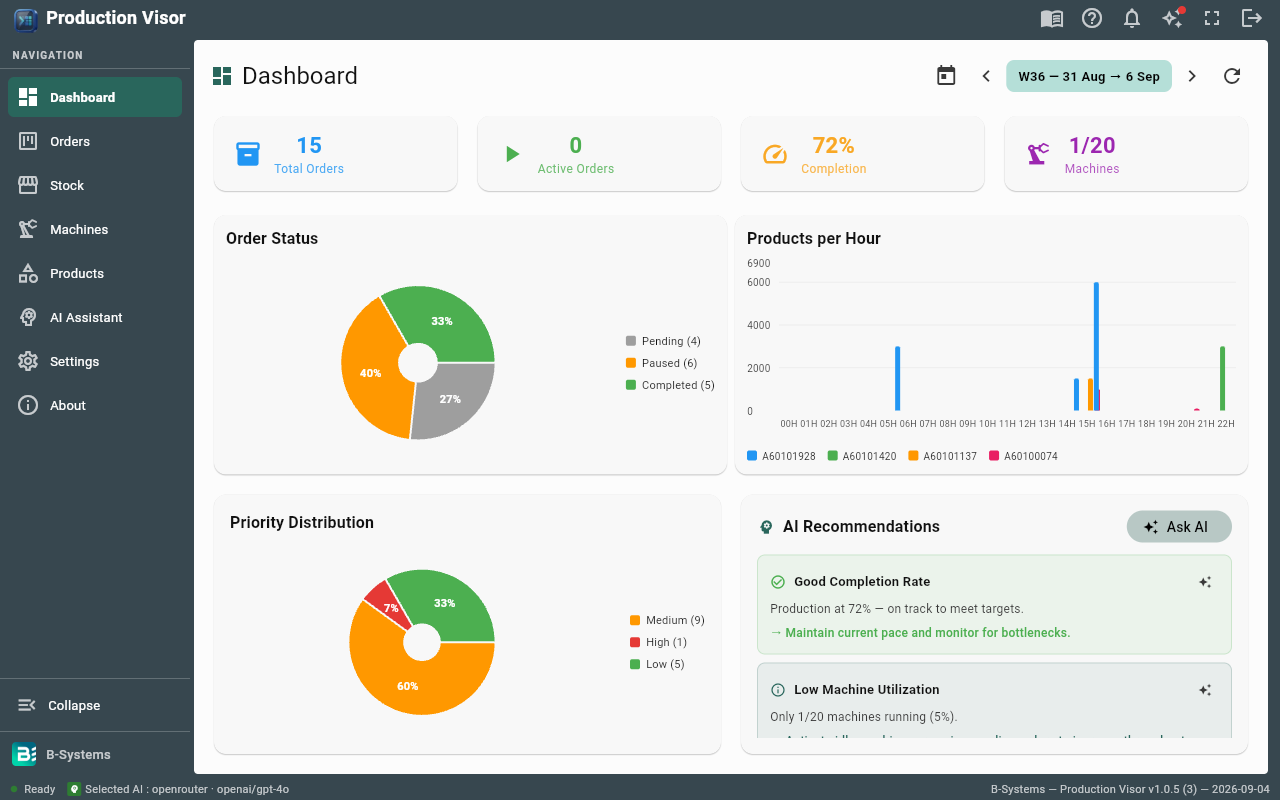Image resolution: width=1280 pixels, height=800 pixels.
Task: Click the help question mark icon
Action: pos(1092,18)
